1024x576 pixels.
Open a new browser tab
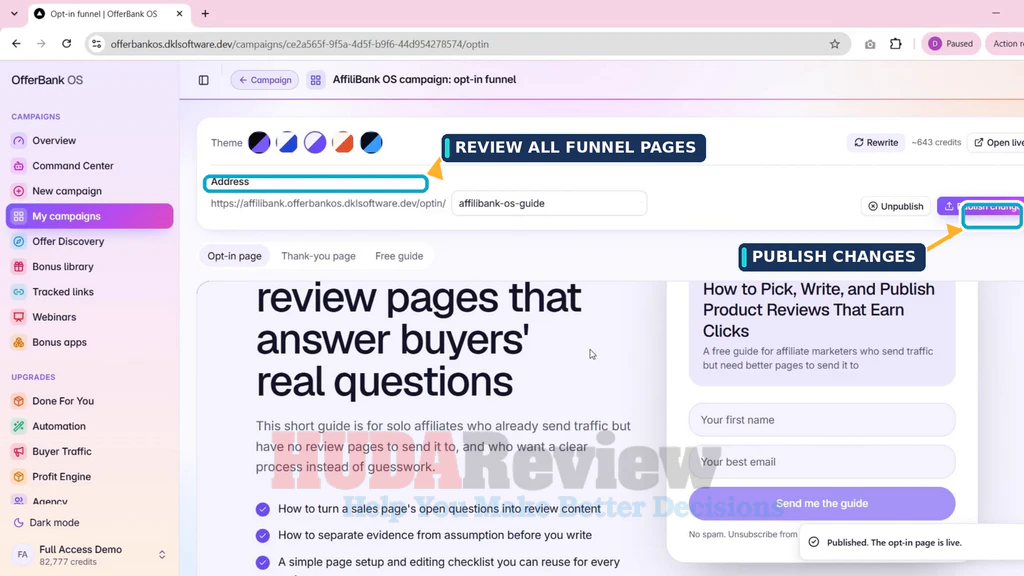pyautogui.click(x=205, y=14)
